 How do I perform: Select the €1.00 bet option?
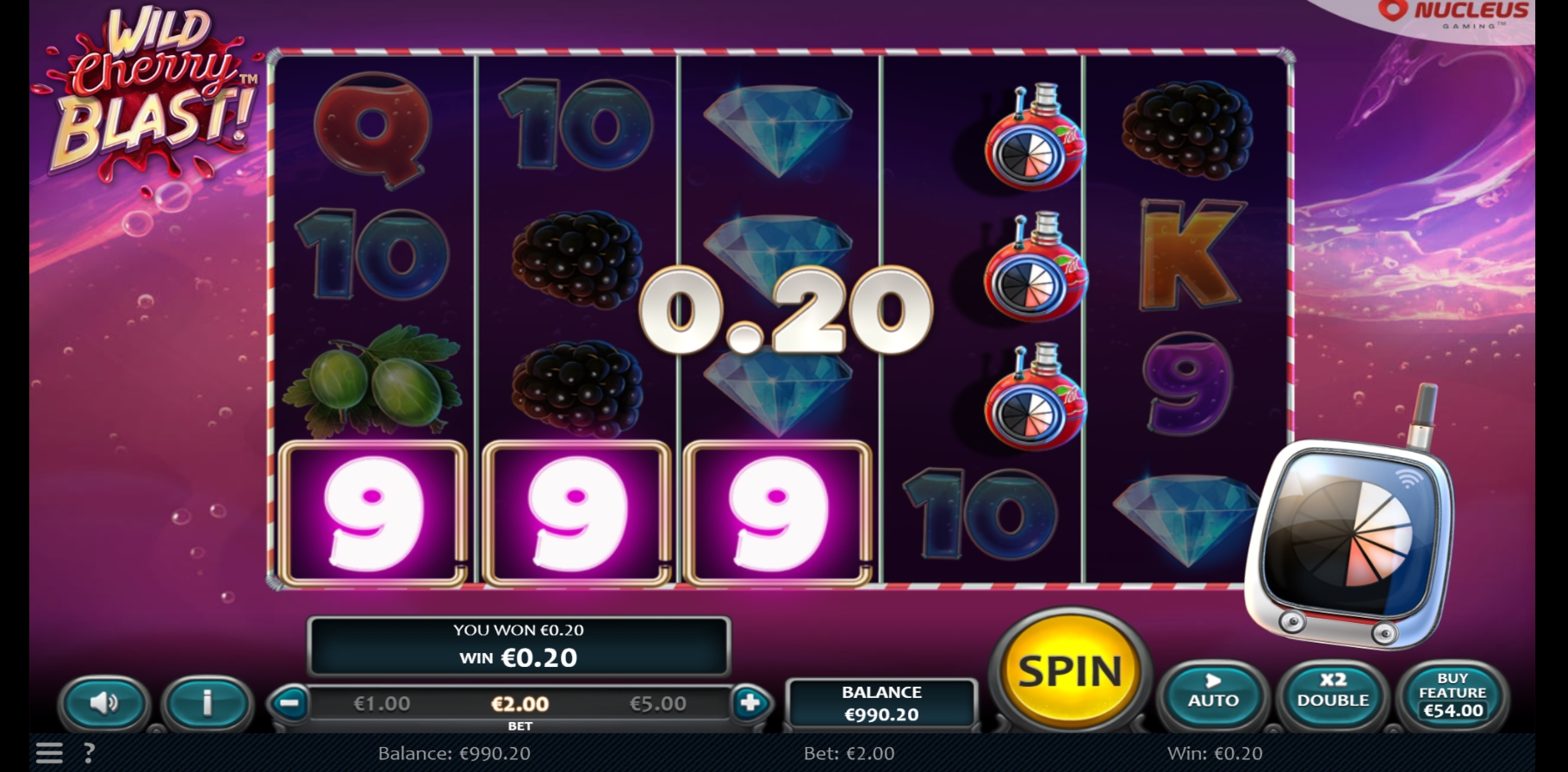click(382, 704)
